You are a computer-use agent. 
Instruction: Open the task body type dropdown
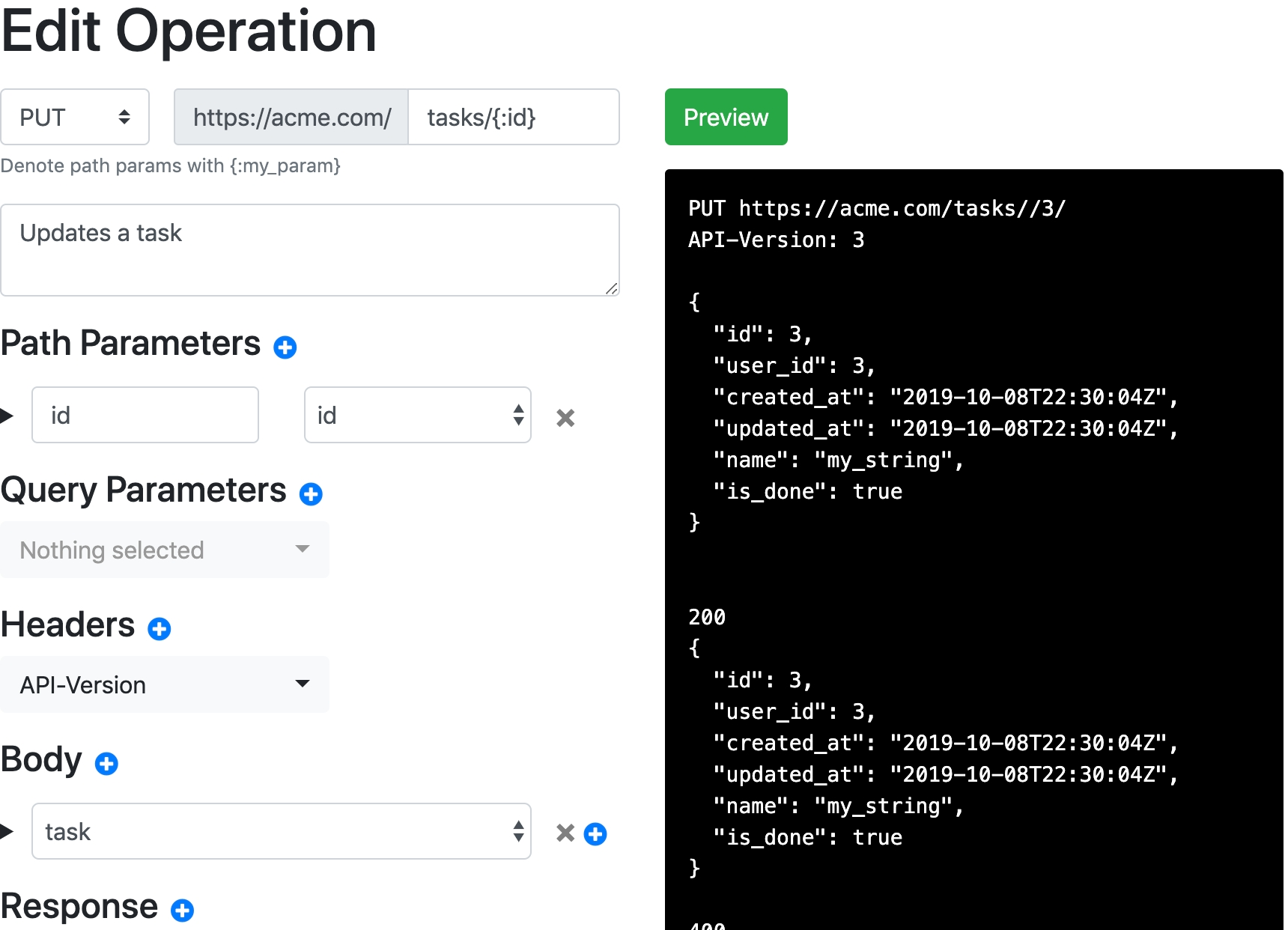click(x=281, y=831)
